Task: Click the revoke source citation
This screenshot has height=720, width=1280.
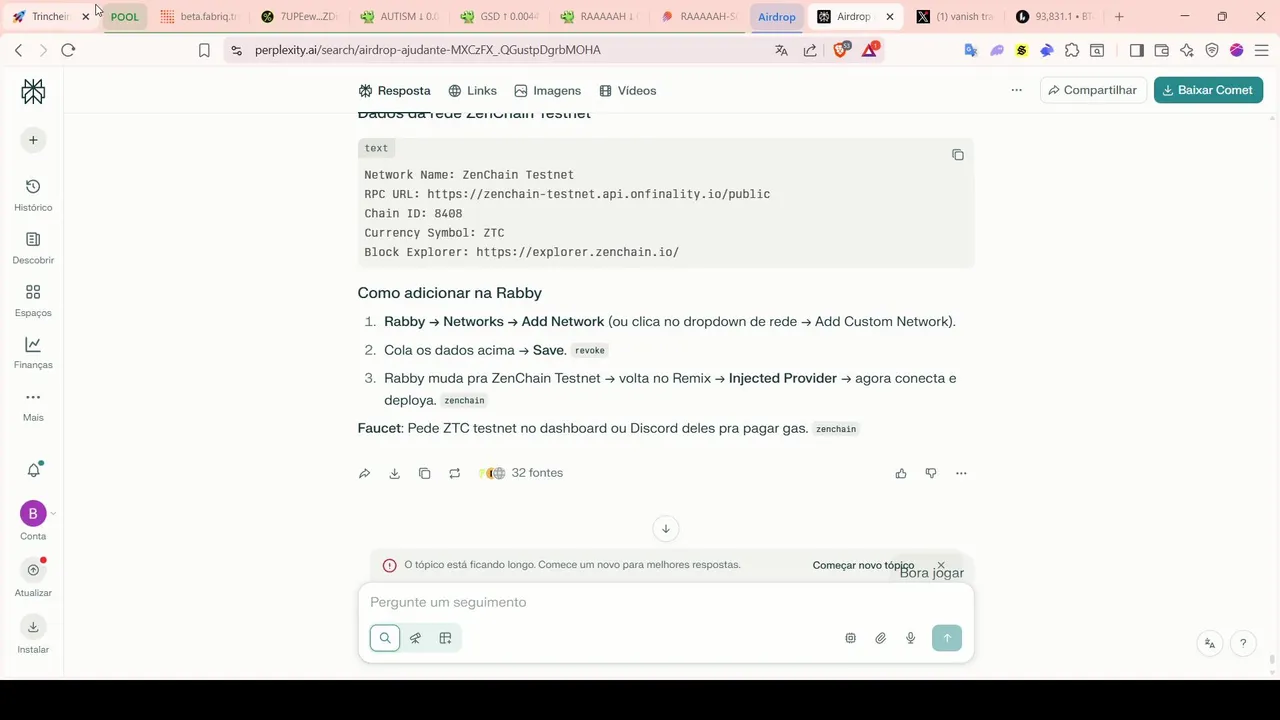Action: click(590, 351)
